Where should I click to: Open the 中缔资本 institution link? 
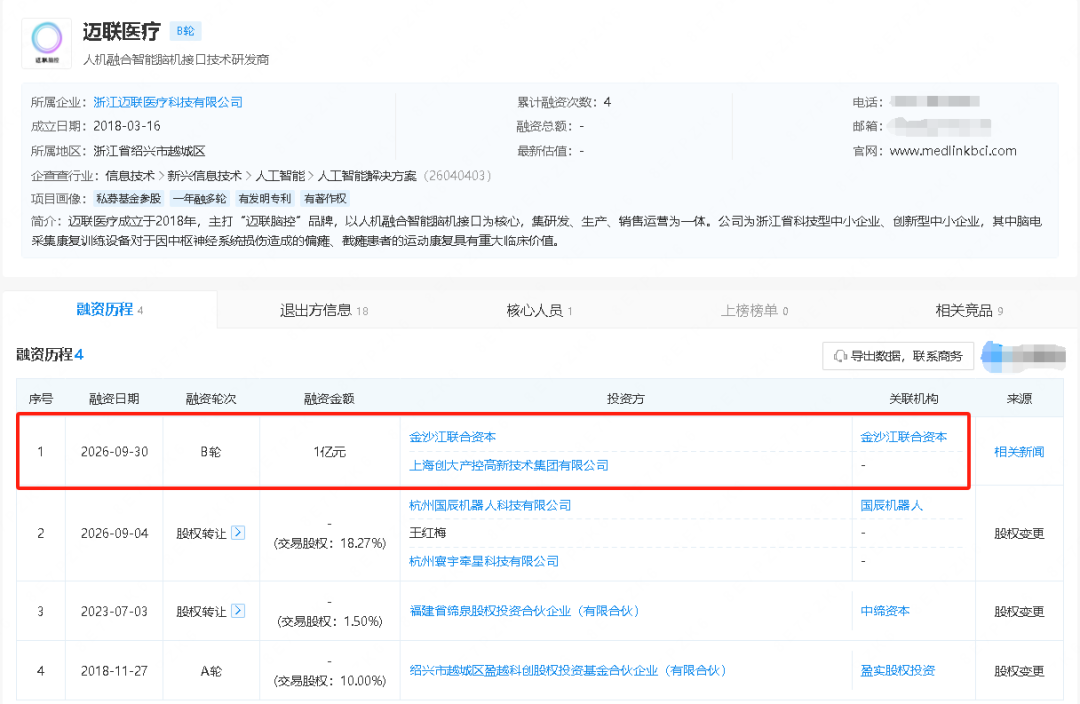pyautogui.click(x=885, y=611)
